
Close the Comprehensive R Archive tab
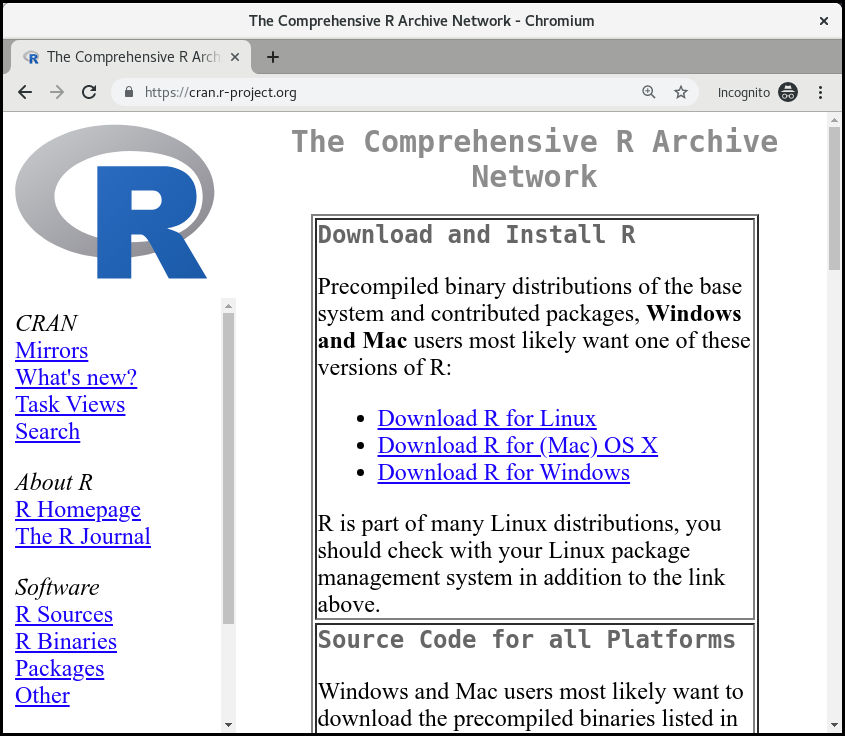[x=235, y=57]
